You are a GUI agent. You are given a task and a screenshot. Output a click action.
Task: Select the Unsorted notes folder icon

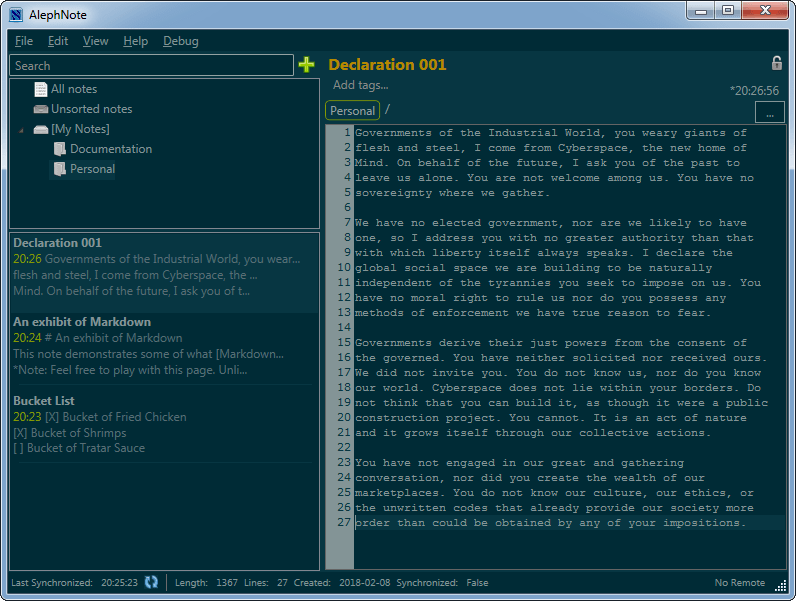tap(40, 109)
